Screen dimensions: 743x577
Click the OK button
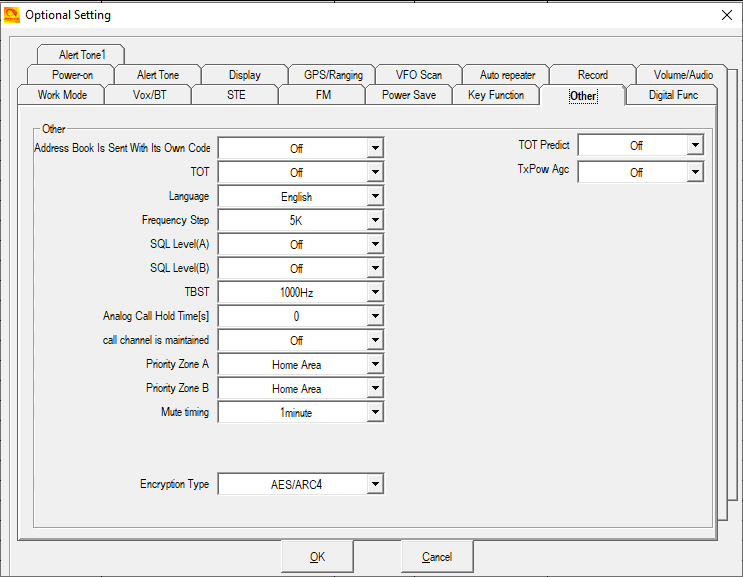[x=317, y=557]
